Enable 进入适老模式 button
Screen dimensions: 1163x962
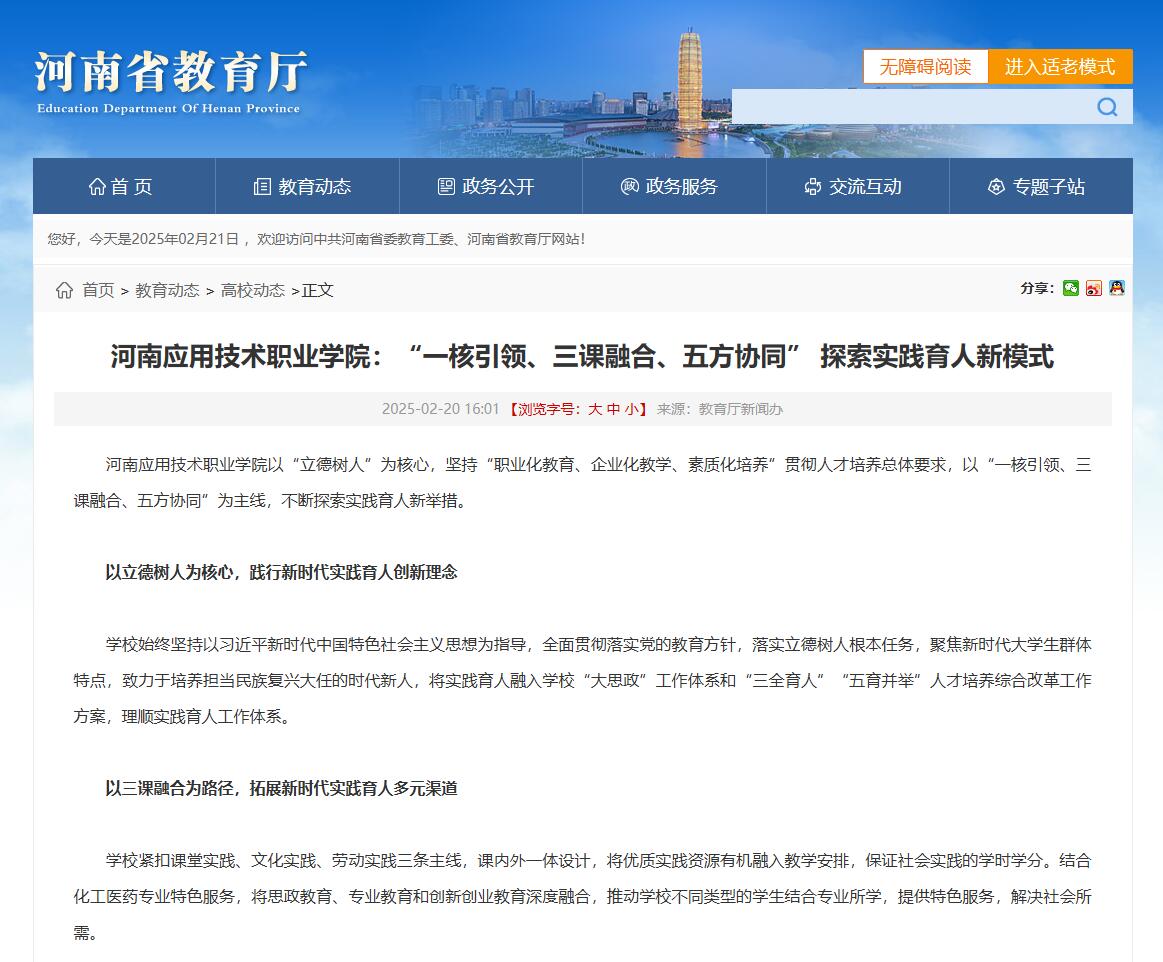(1060, 67)
